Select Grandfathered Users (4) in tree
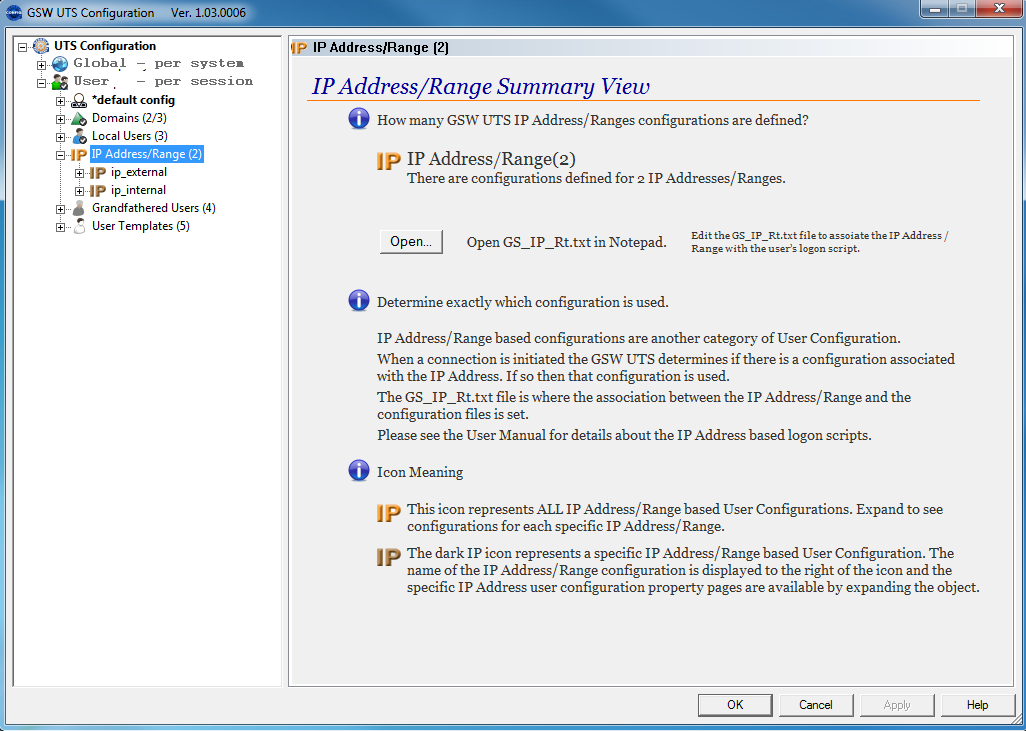The height and width of the screenshot is (731, 1026). pyautogui.click(x=153, y=208)
